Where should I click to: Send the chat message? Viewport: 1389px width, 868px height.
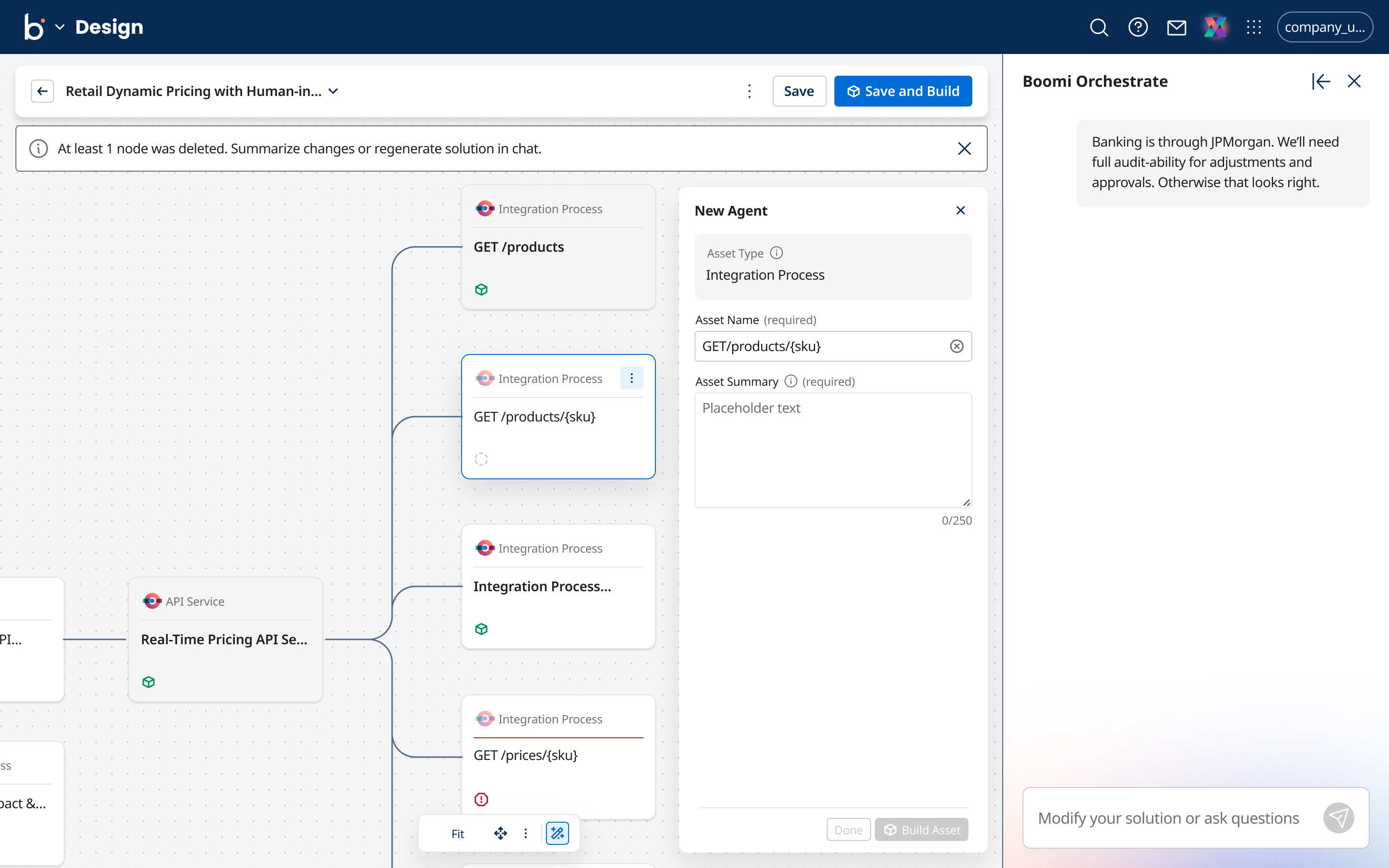click(1338, 818)
